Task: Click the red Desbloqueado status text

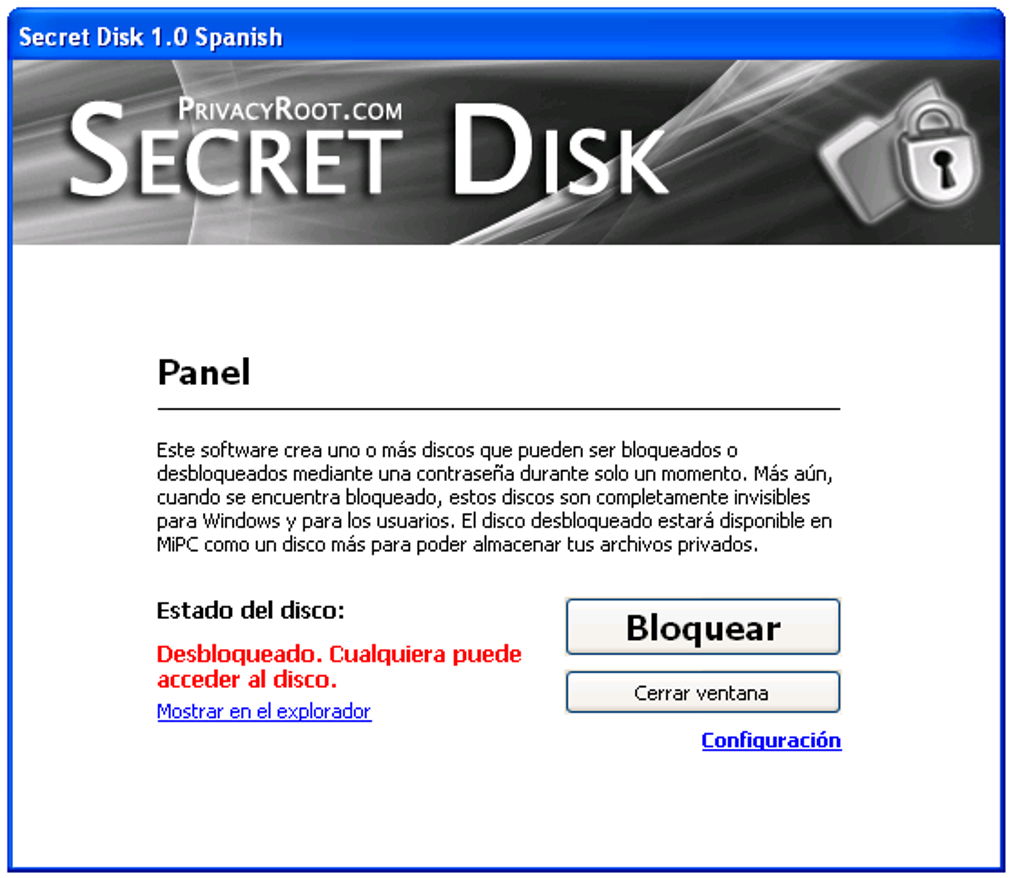Action: [239, 654]
